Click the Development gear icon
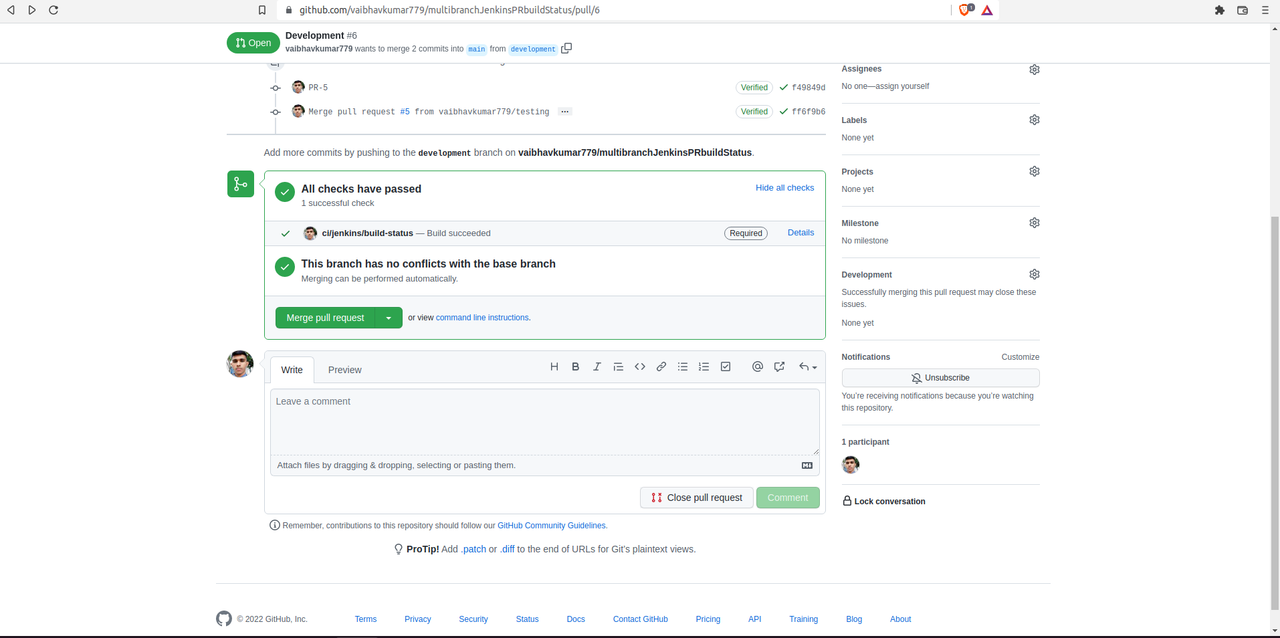1280x638 pixels. pos(1034,274)
